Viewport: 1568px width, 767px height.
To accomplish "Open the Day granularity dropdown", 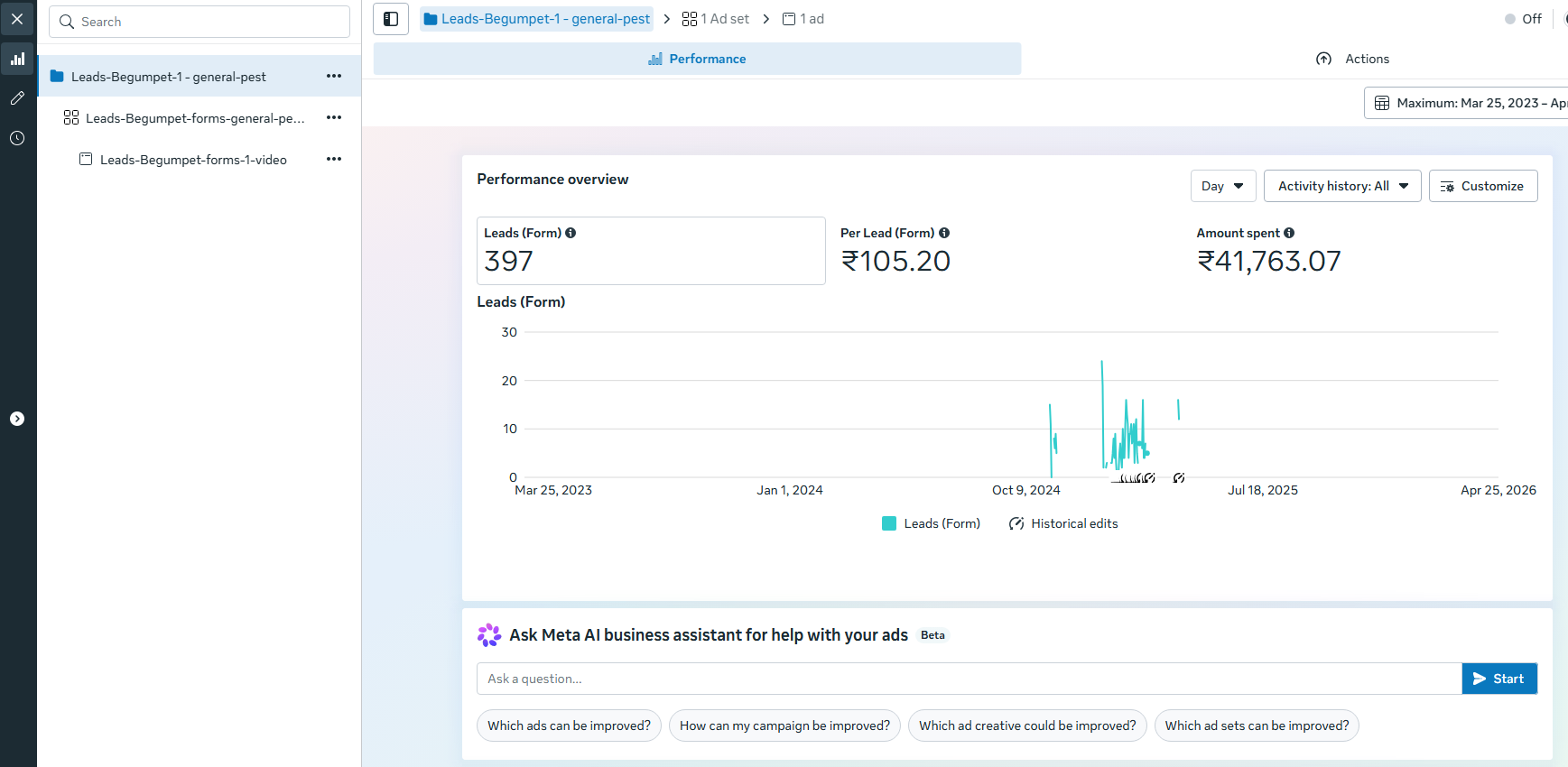I will pos(1222,186).
